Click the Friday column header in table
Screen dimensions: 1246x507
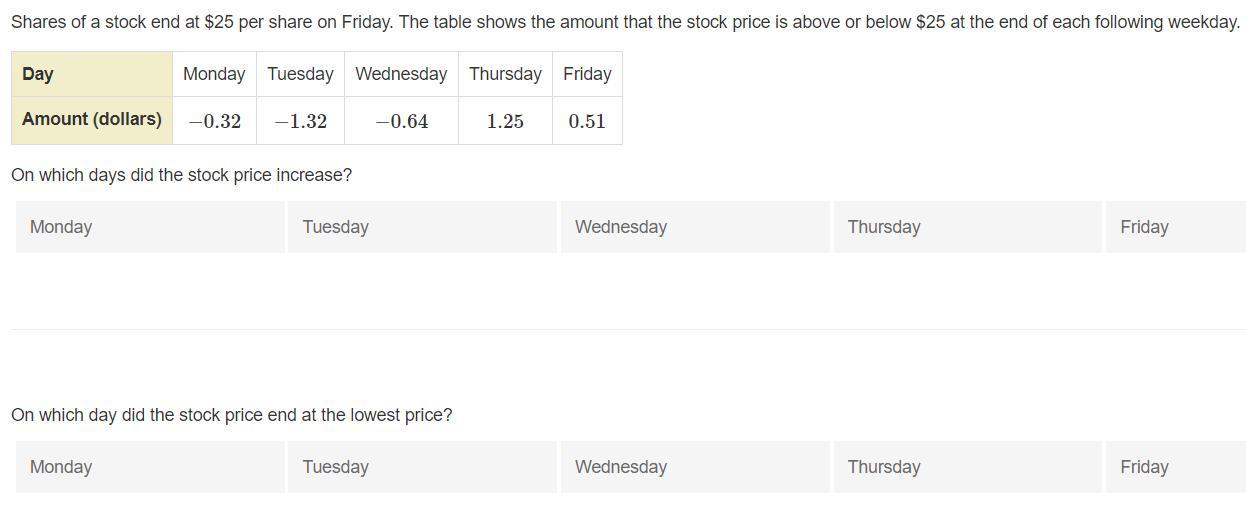click(587, 74)
